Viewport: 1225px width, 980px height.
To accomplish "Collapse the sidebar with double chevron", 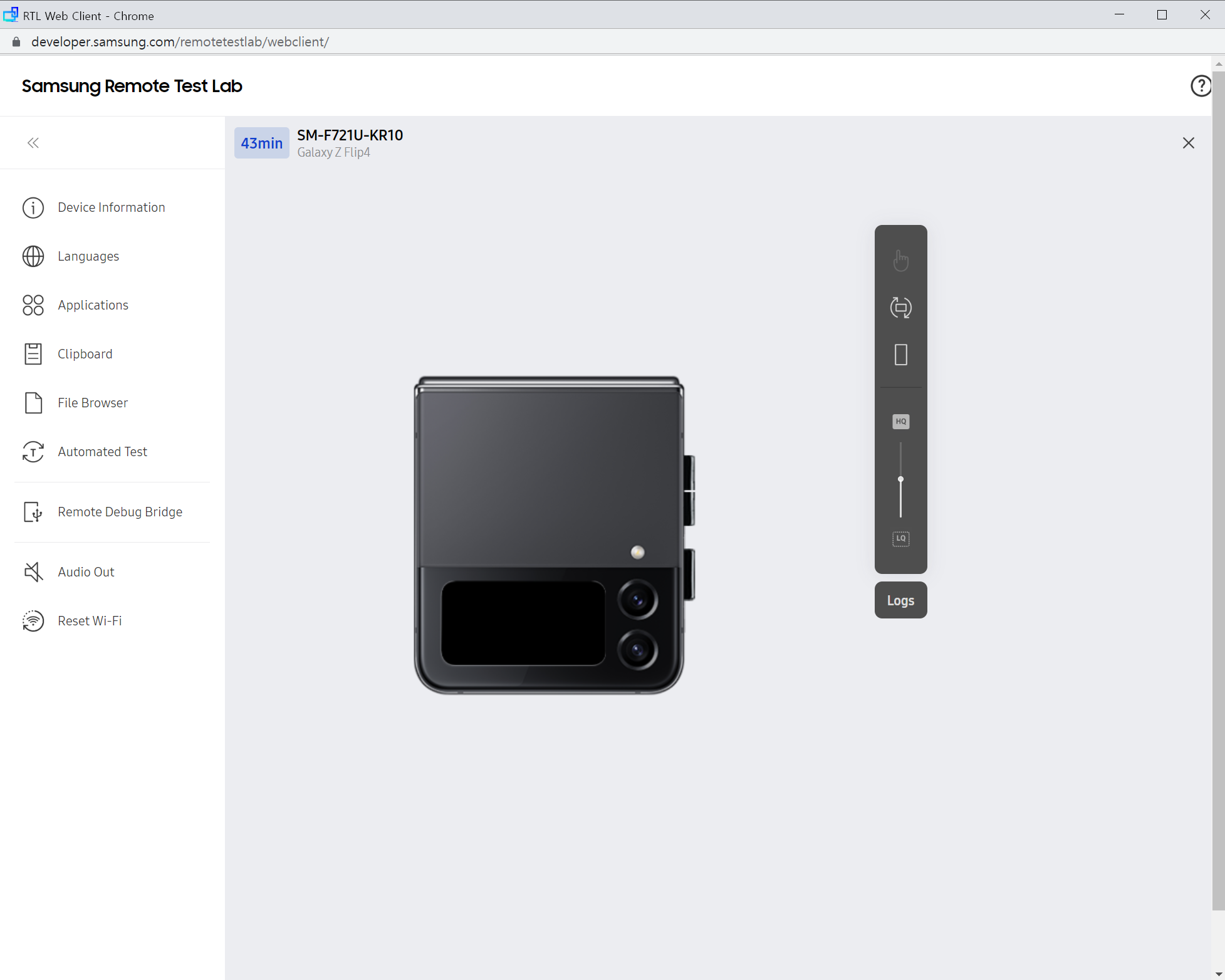I will click(x=33, y=143).
